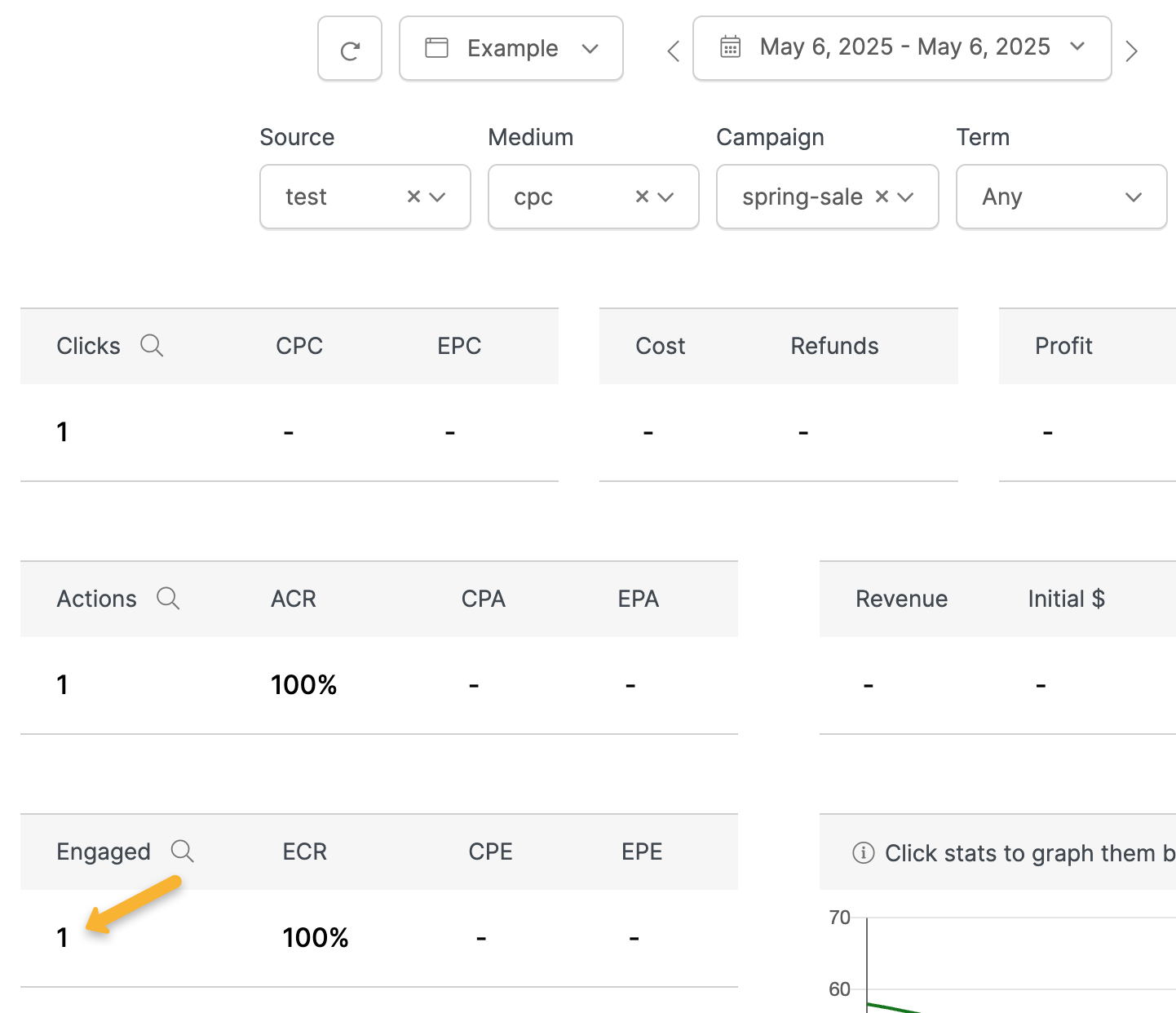The height and width of the screenshot is (1013, 1176).
Task: Click the ECR 100% stat value
Action: tap(316, 938)
